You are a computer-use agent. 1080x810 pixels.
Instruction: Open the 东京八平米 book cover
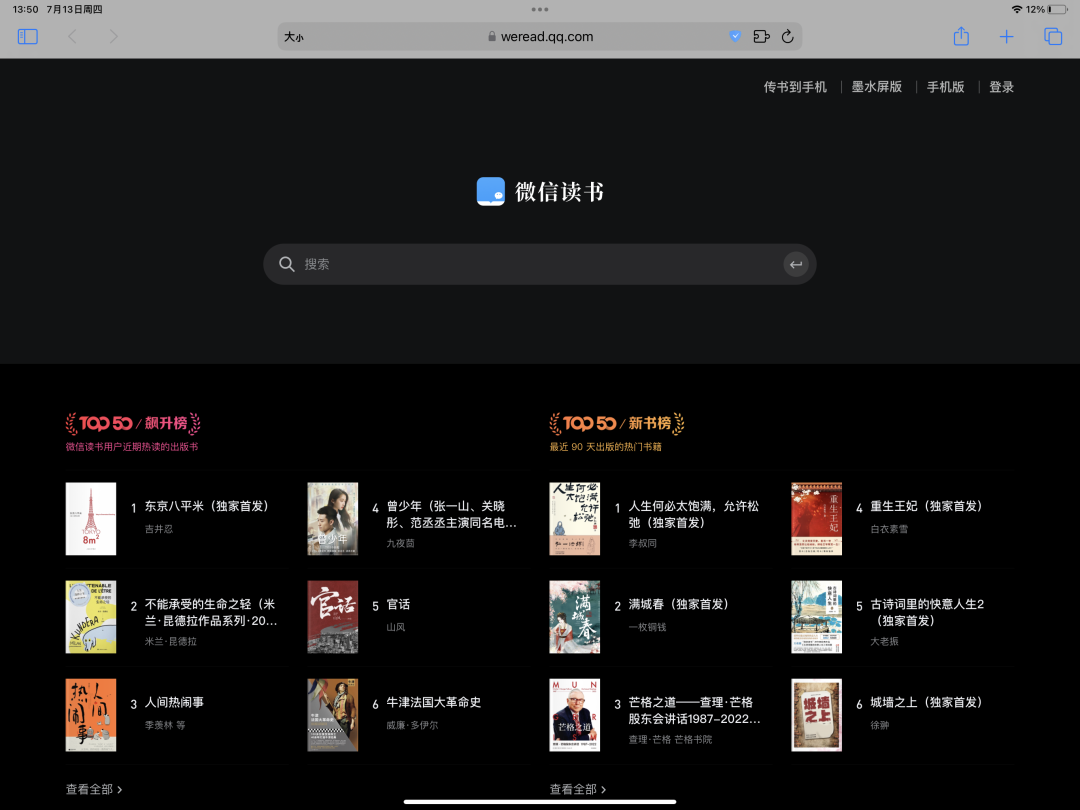point(91,519)
